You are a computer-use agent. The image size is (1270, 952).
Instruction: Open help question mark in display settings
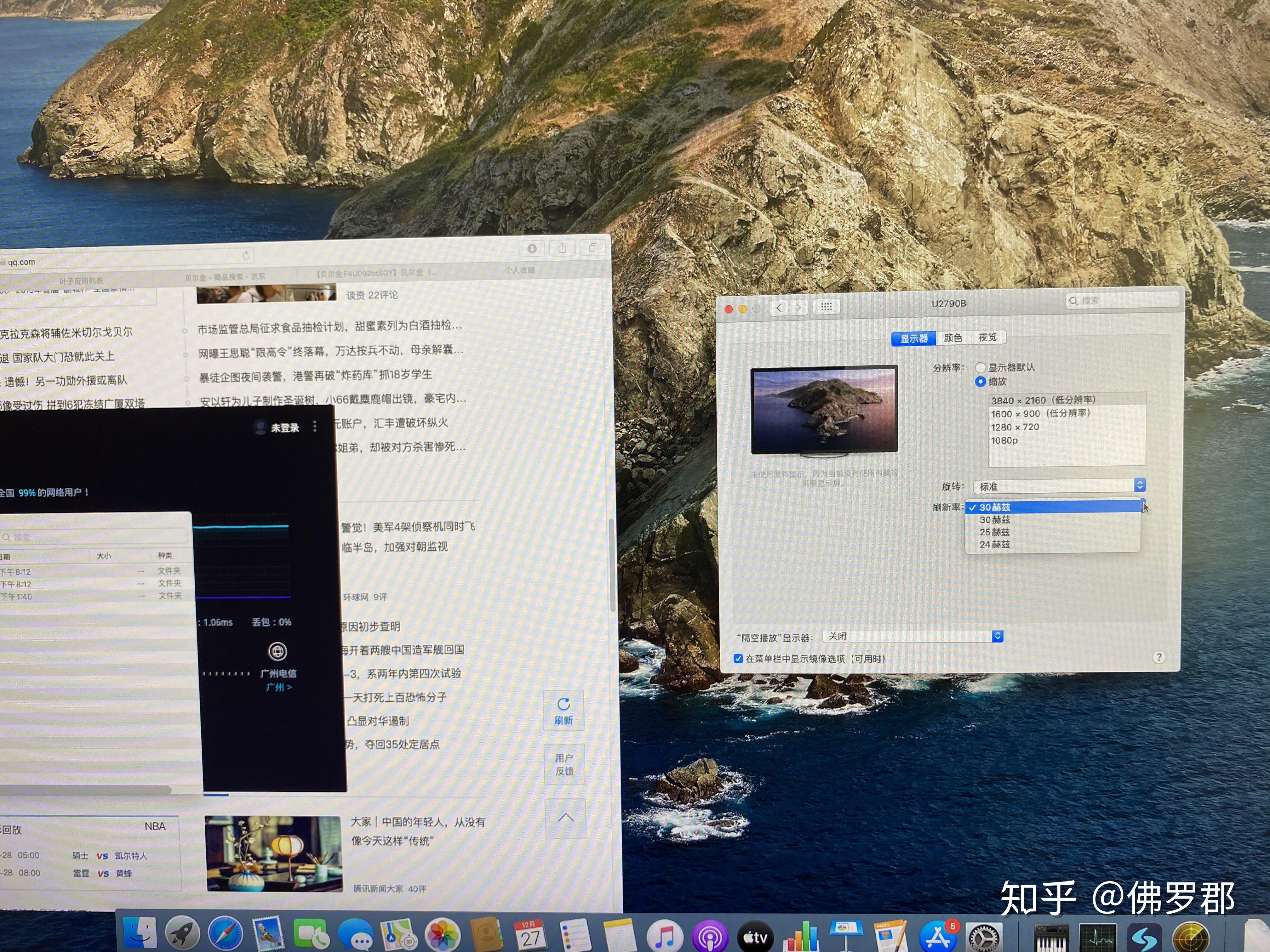point(1158,657)
